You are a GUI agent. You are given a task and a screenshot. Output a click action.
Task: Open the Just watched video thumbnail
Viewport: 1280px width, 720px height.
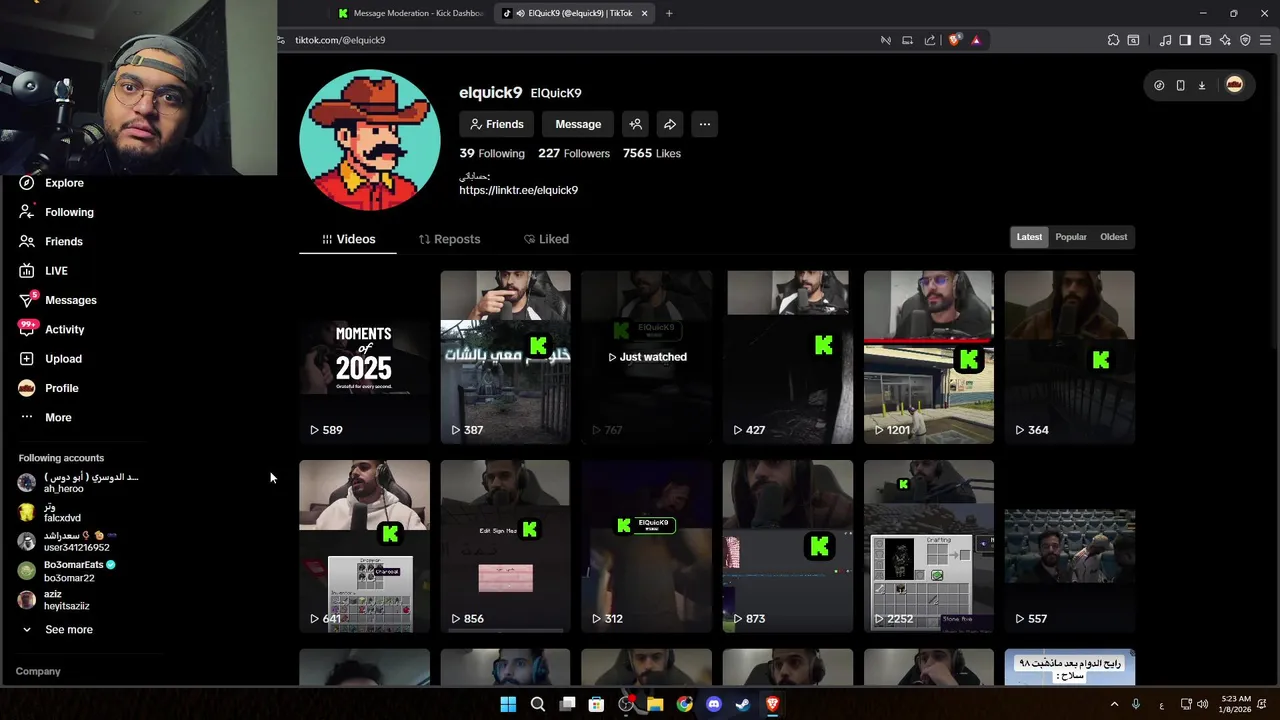pyautogui.click(x=647, y=357)
